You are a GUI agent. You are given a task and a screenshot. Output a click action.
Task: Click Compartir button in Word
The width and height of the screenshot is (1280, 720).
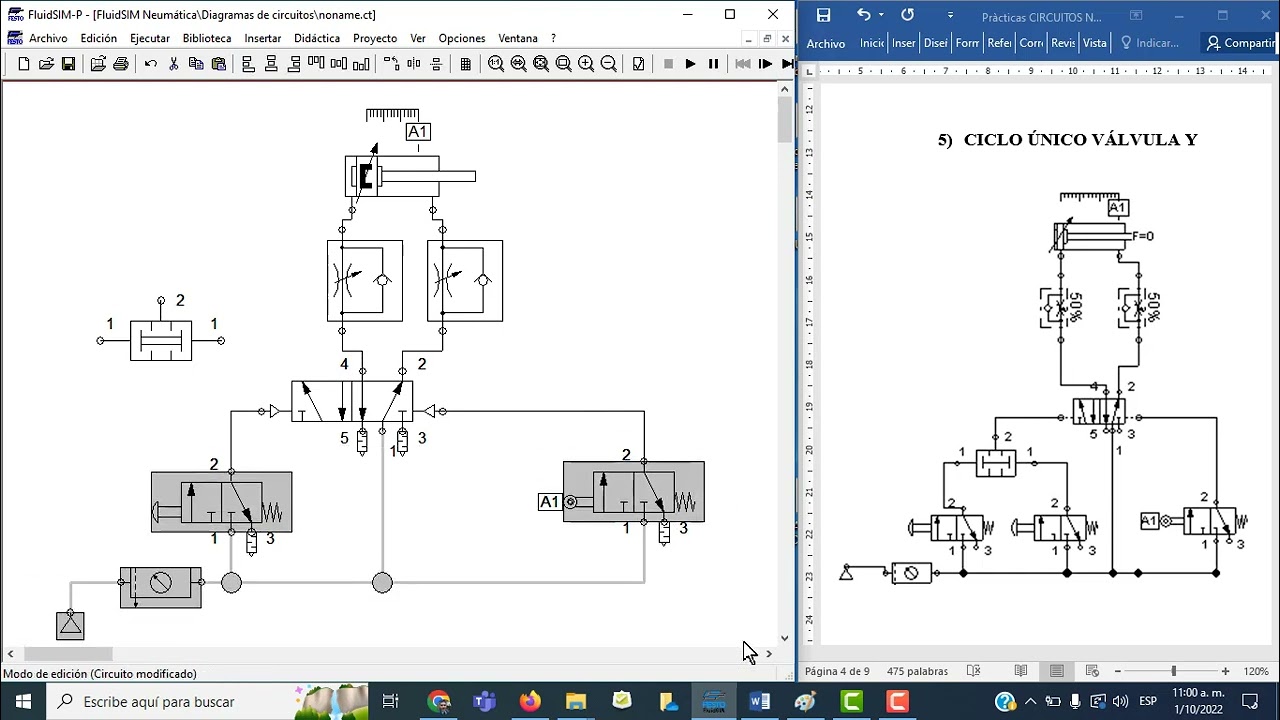(1240, 43)
